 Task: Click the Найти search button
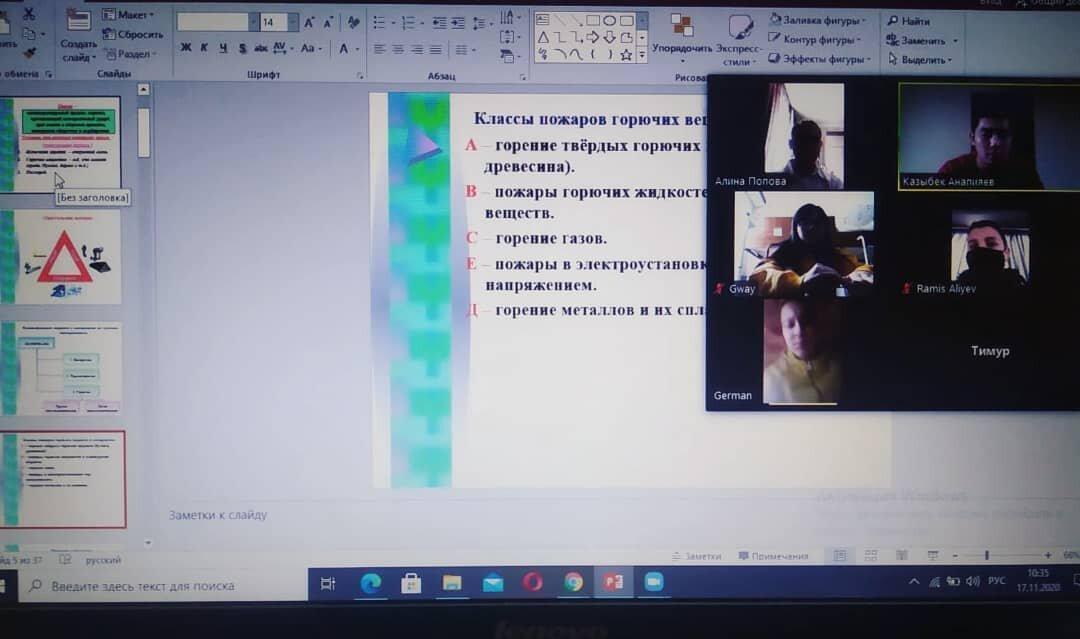pos(908,21)
